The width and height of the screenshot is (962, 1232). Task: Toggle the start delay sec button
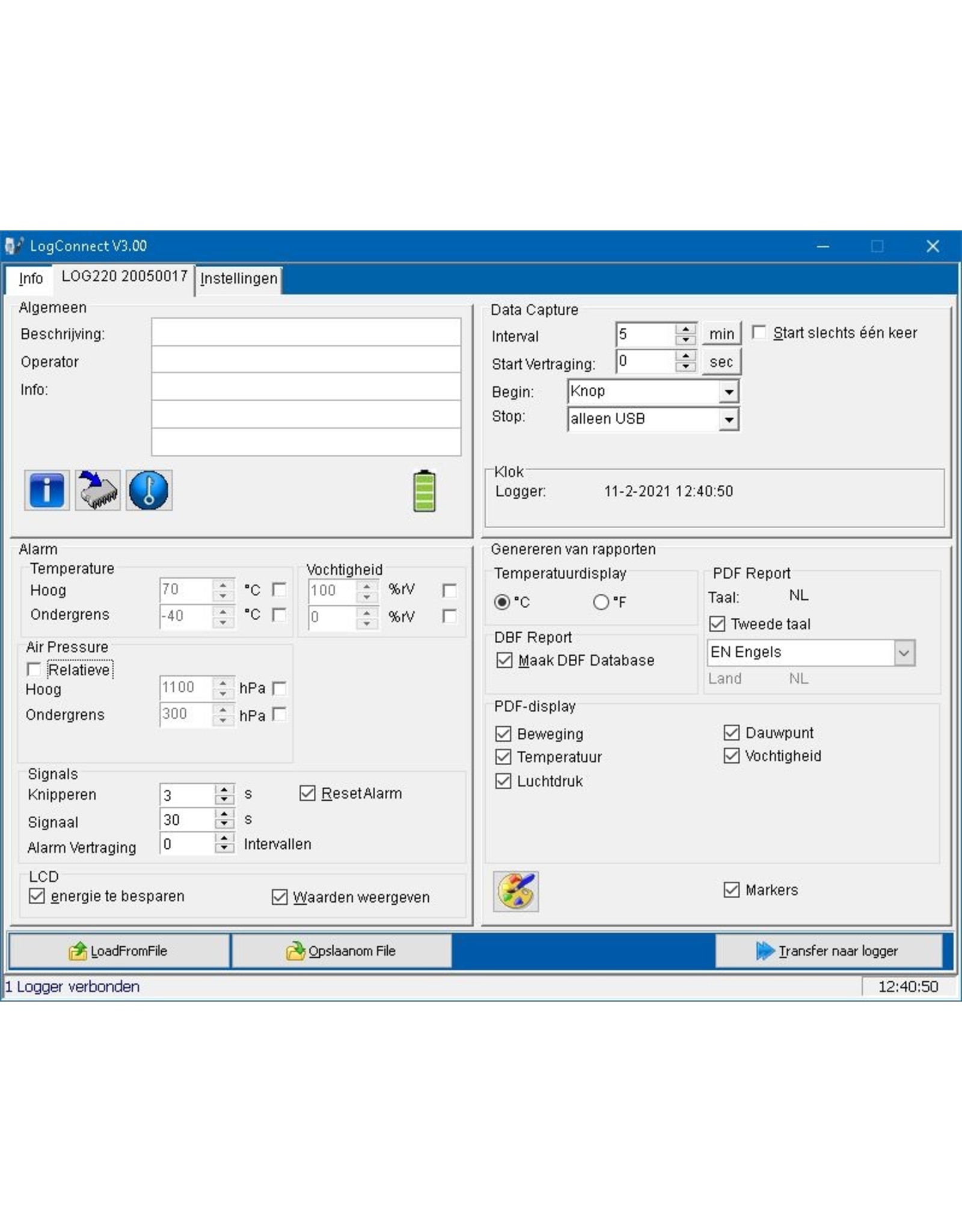721,362
